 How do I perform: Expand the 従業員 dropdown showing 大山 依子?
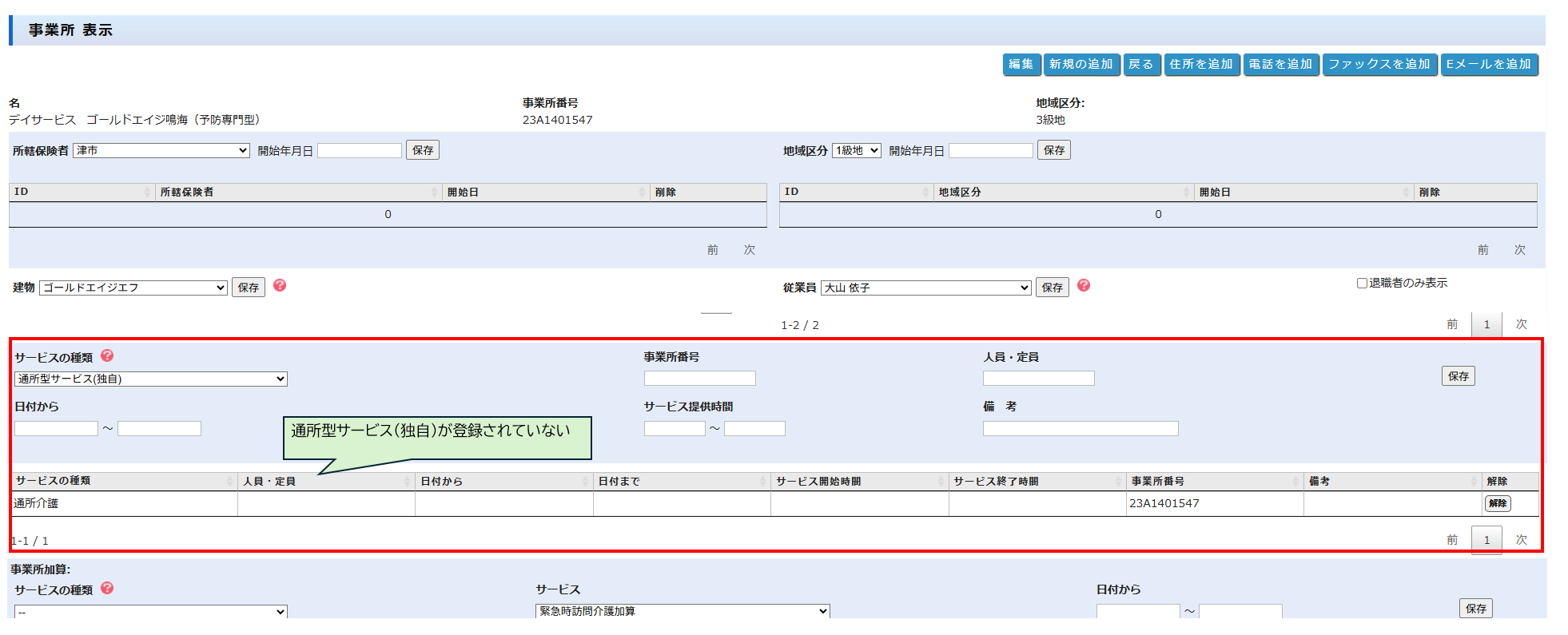(x=925, y=288)
